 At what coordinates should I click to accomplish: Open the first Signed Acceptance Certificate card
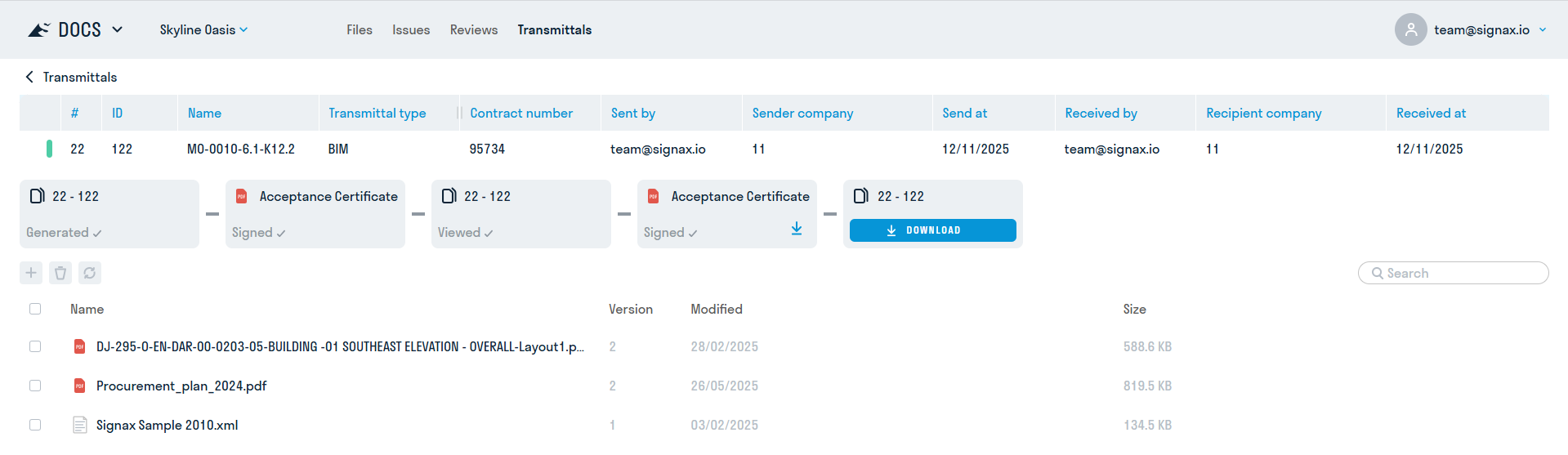point(315,214)
